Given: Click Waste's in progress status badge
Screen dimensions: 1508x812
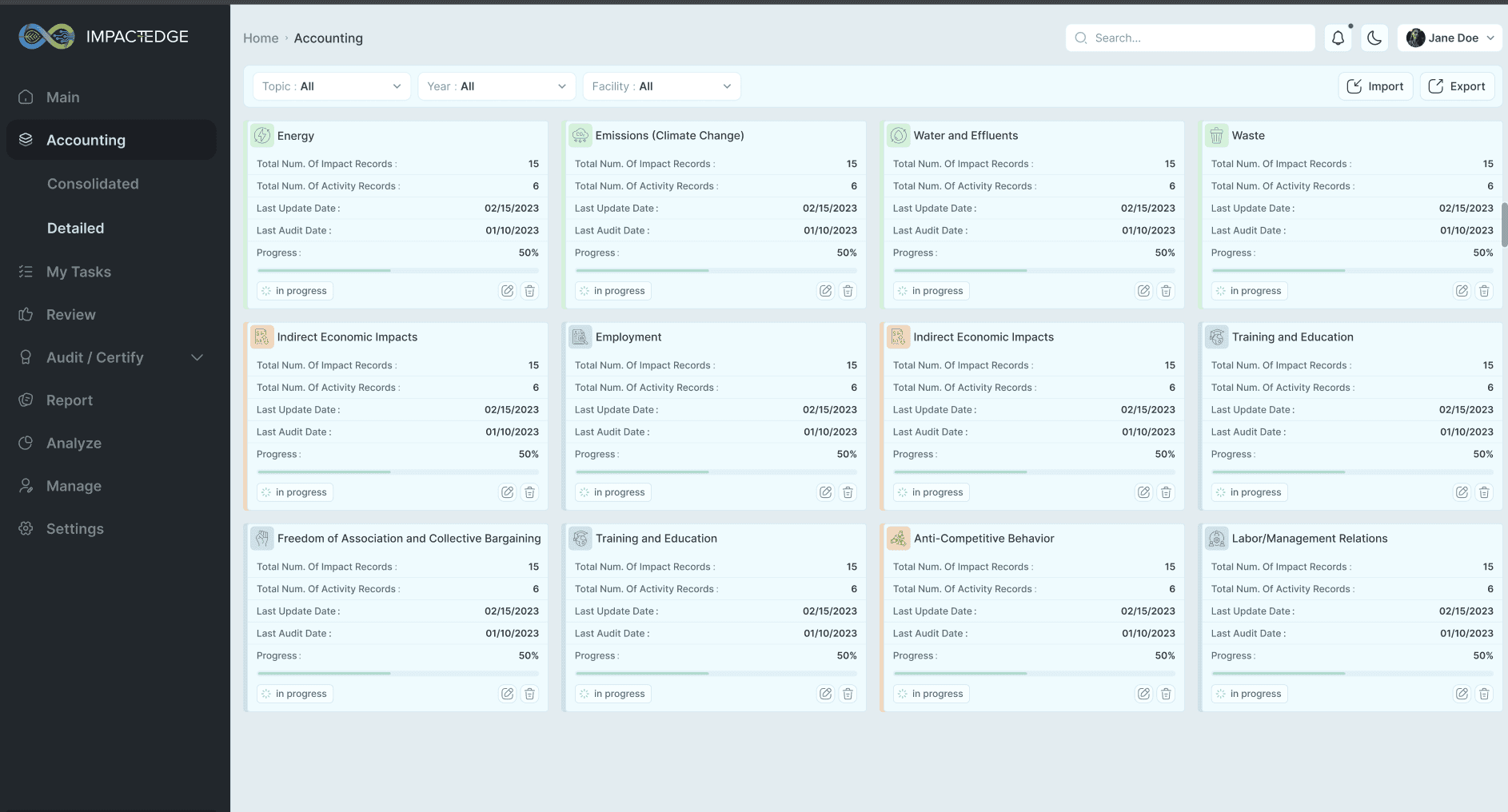Looking at the screenshot, I should tap(1250, 291).
